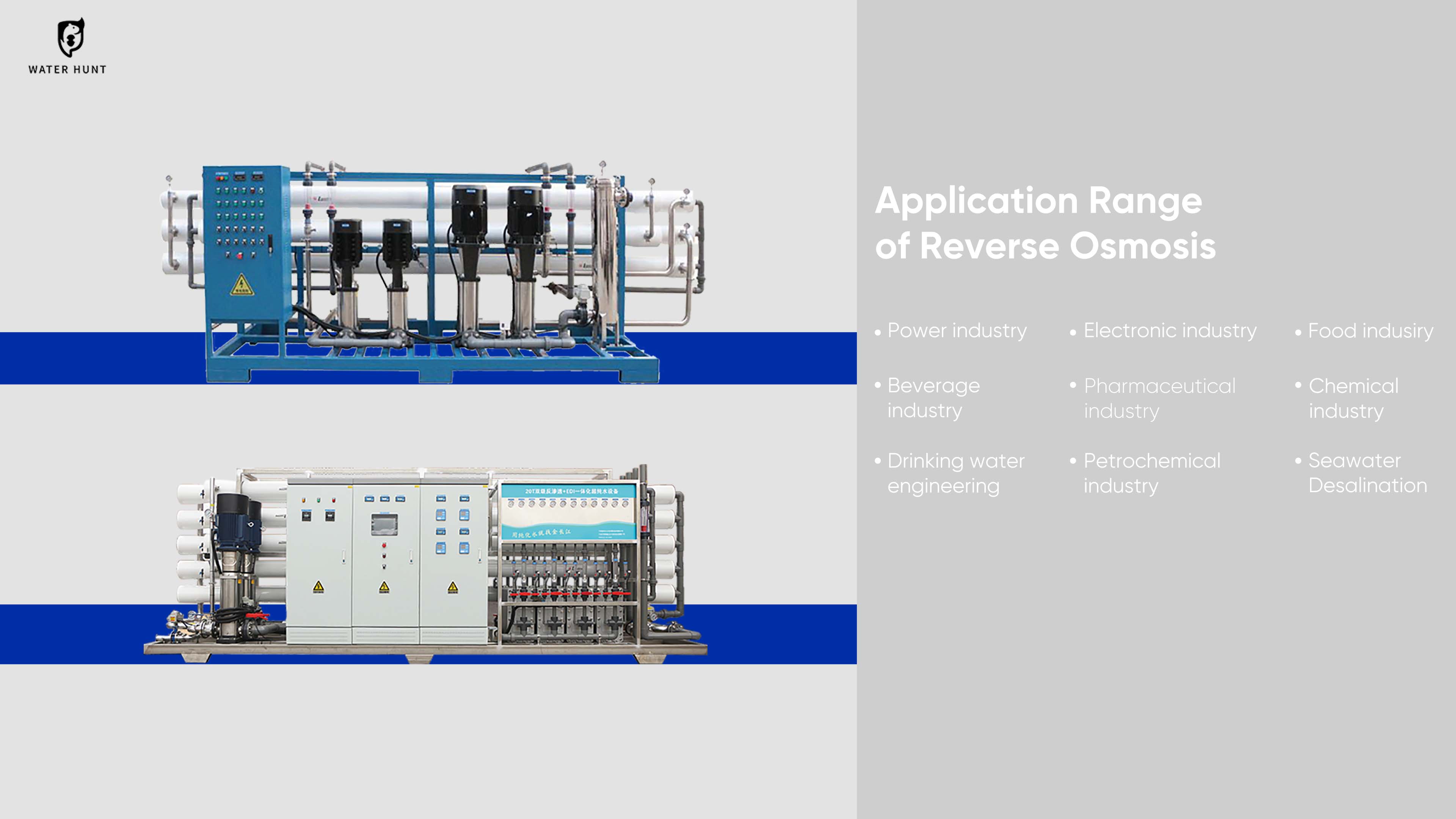Click the WATER HUNT brand text
The image size is (1456, 819).
67,69
